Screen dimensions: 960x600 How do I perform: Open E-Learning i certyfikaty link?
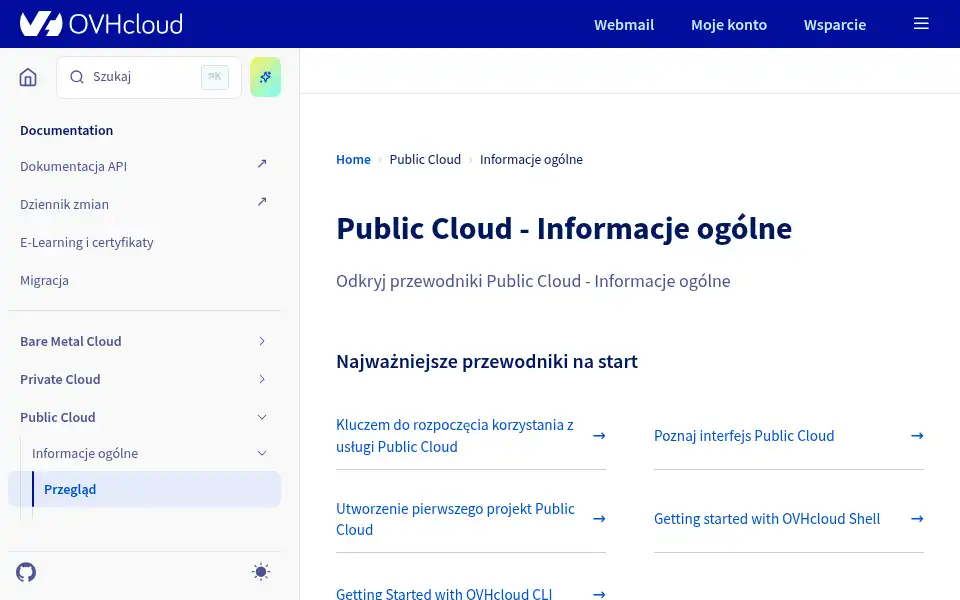click(x=87, y=242)
